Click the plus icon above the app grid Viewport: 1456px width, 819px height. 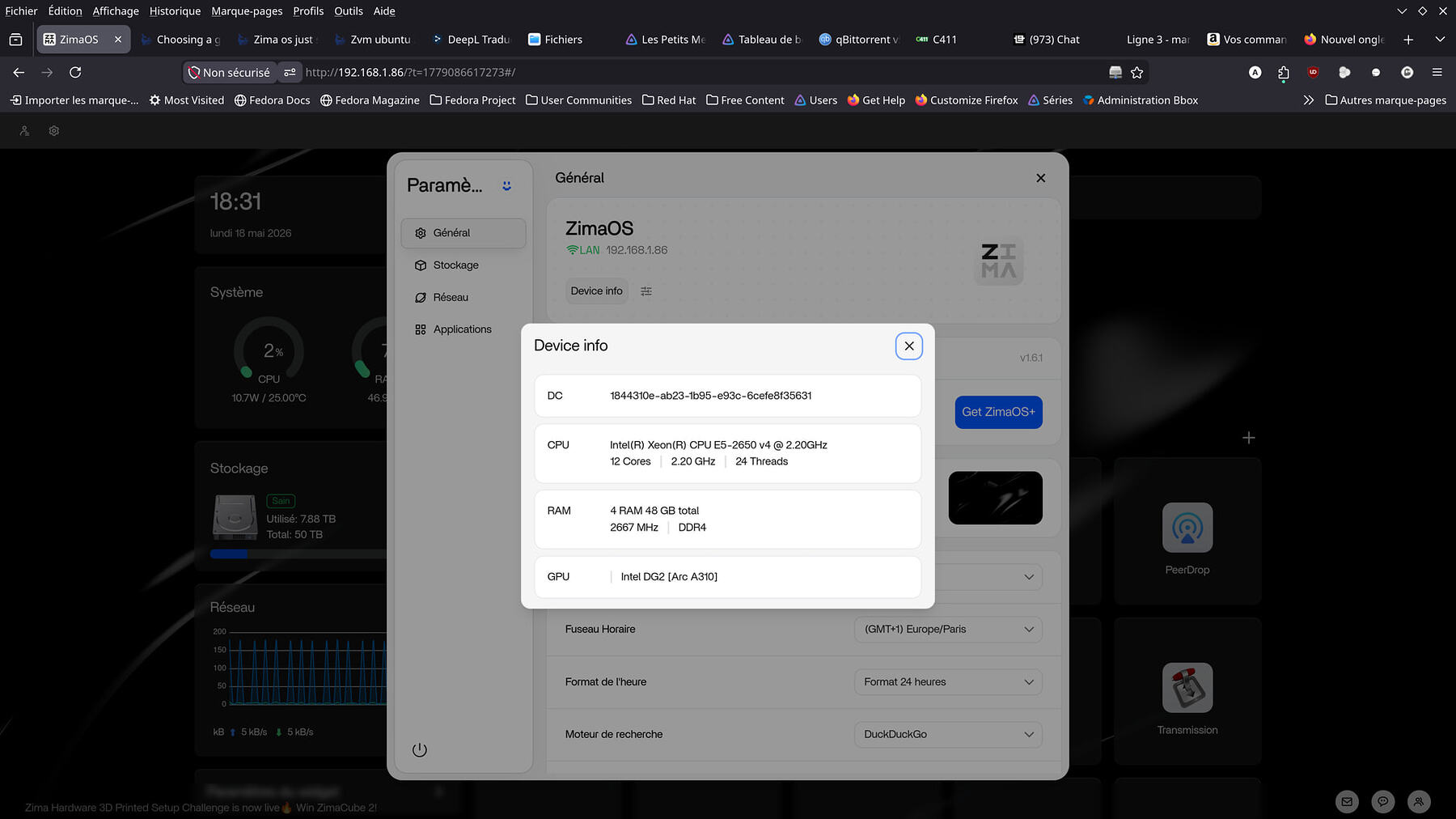1249,438
